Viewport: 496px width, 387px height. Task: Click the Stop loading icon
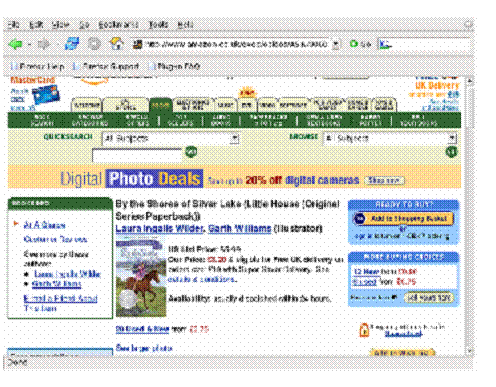pos(94,44)
